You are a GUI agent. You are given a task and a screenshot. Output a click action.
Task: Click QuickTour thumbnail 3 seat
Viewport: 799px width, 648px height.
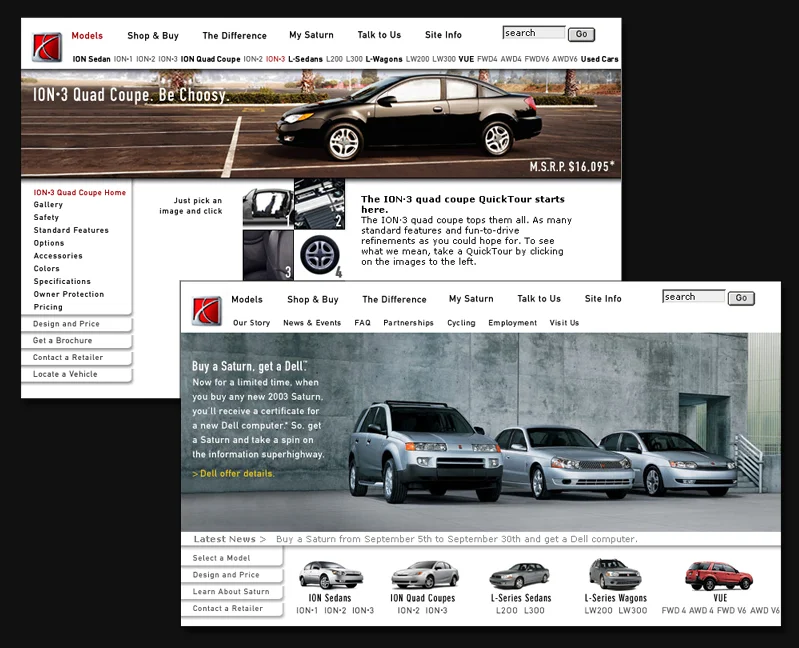coord(268,255)
